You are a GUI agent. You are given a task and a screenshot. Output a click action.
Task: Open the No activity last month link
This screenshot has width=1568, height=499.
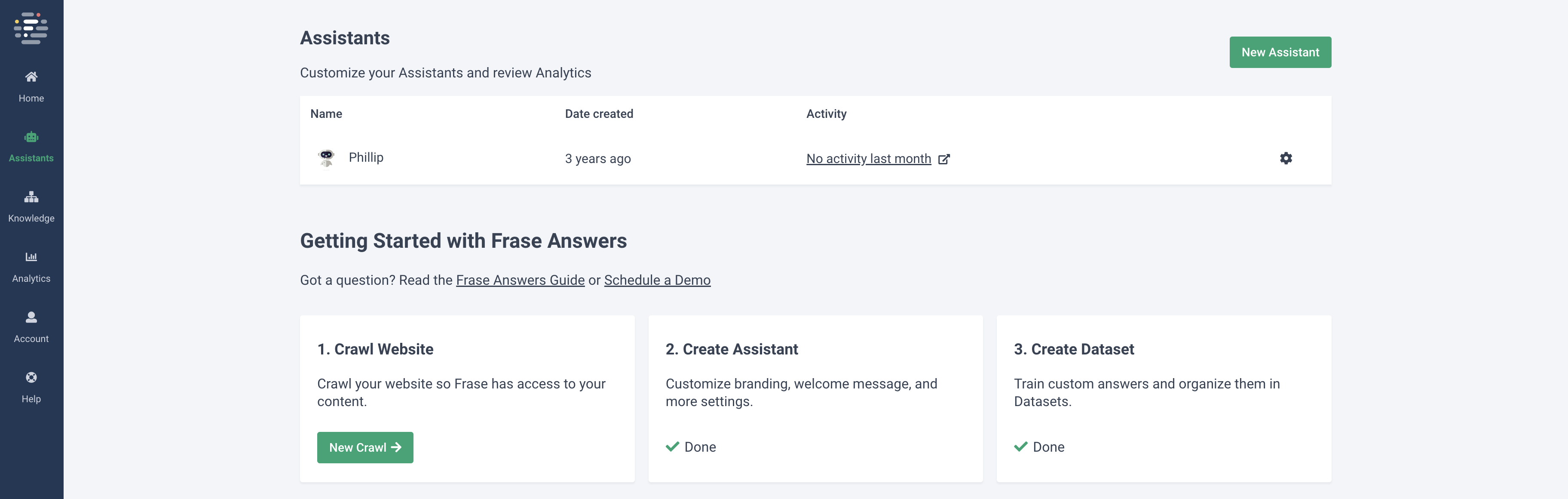click(x=869, y=159)
